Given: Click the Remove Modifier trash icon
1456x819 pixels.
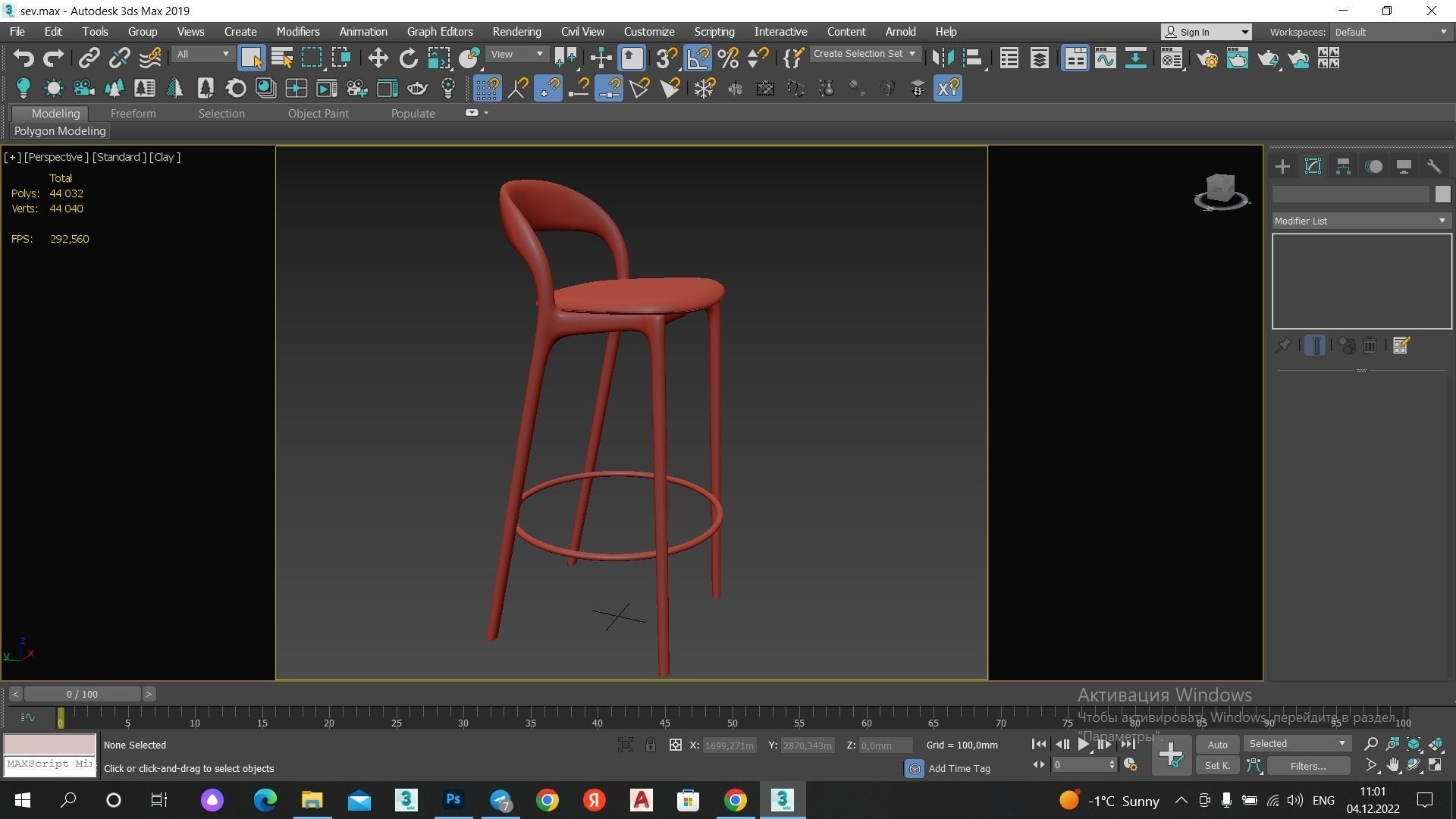Looking at the screenshot, I should (x=1370, y=346).
